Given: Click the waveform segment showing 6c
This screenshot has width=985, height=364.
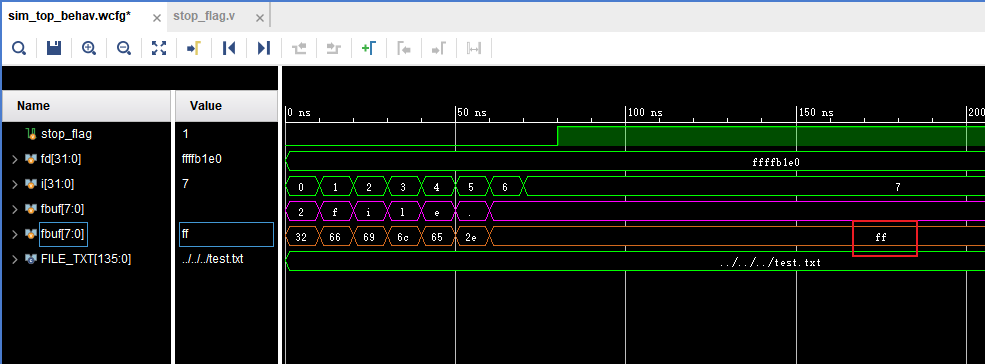Looking at the screenshot, I should coord(403,238).
